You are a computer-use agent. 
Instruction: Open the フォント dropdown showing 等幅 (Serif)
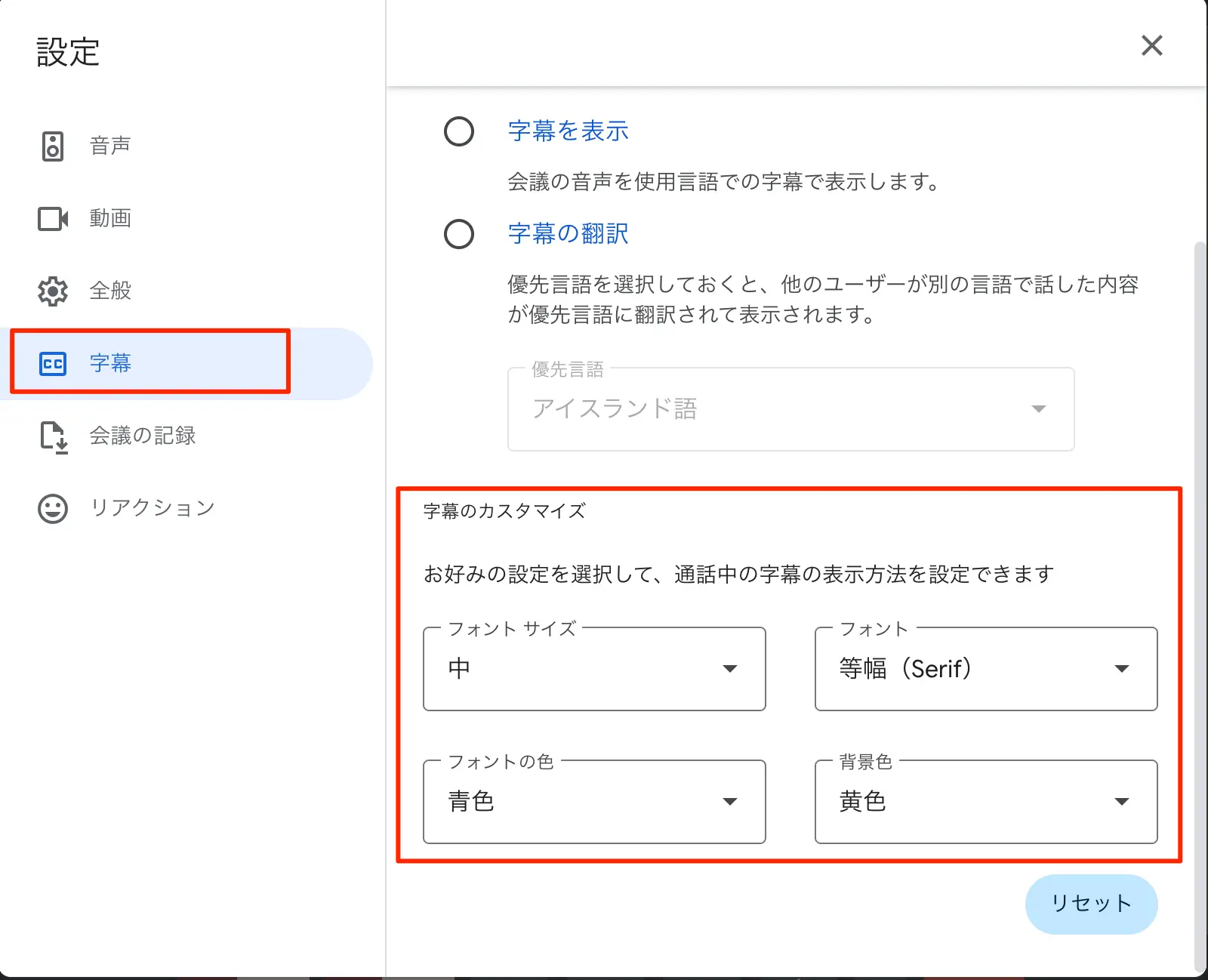coord(986,669)
